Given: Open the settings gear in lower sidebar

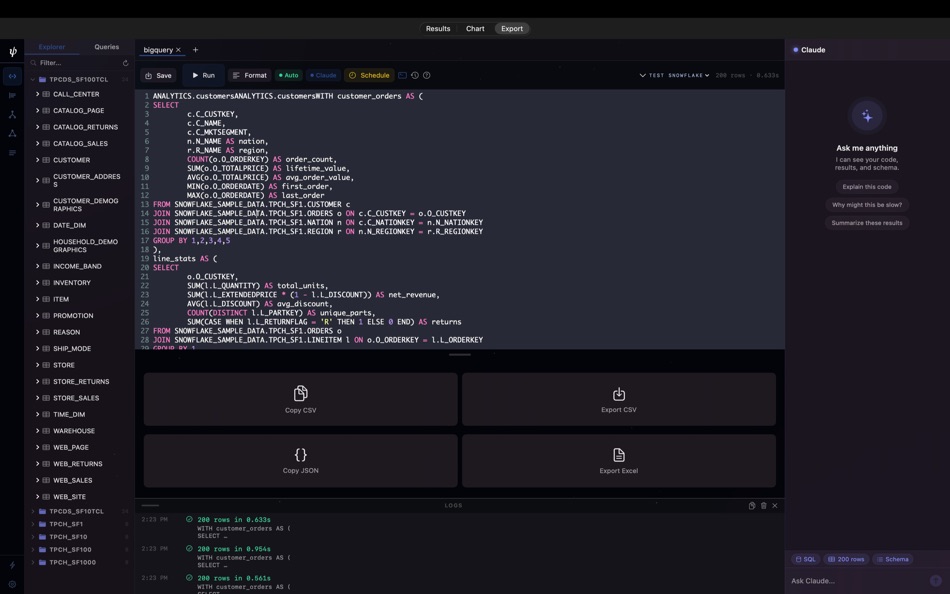Looking at the screenshot, I should (12, 584).
